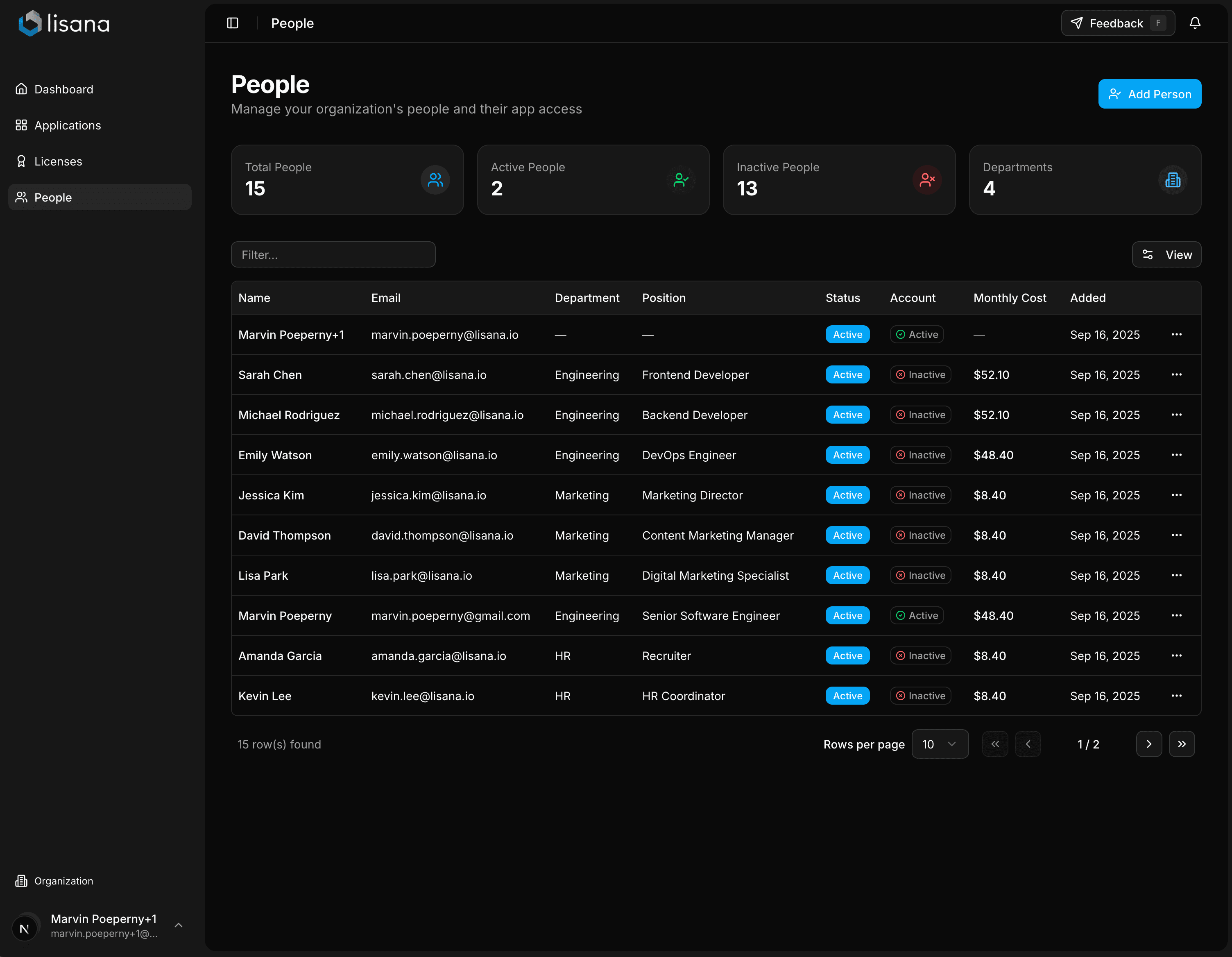Open the notifications bell
Screen dimensions: 1232x957
1195,23
